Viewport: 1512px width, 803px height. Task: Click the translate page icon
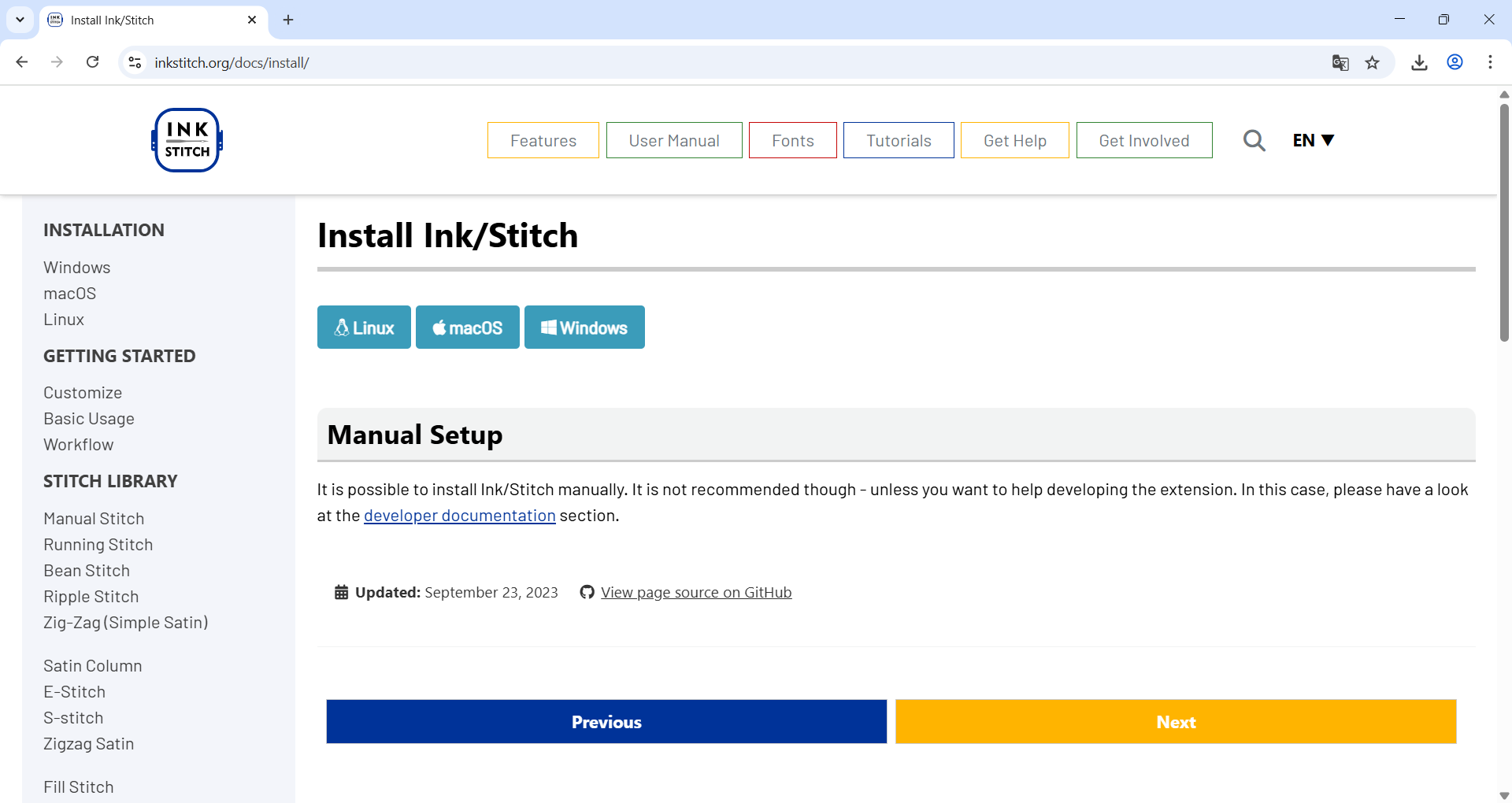point(1340,63)
